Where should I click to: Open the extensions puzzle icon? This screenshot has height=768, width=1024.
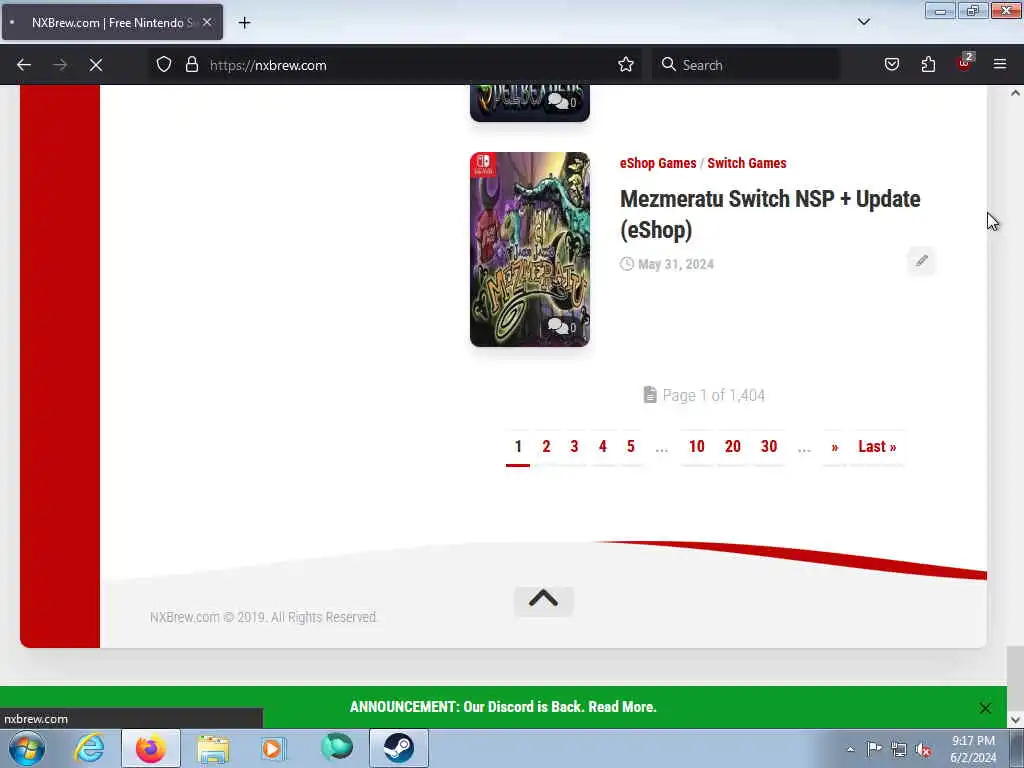tap(928, 65)
